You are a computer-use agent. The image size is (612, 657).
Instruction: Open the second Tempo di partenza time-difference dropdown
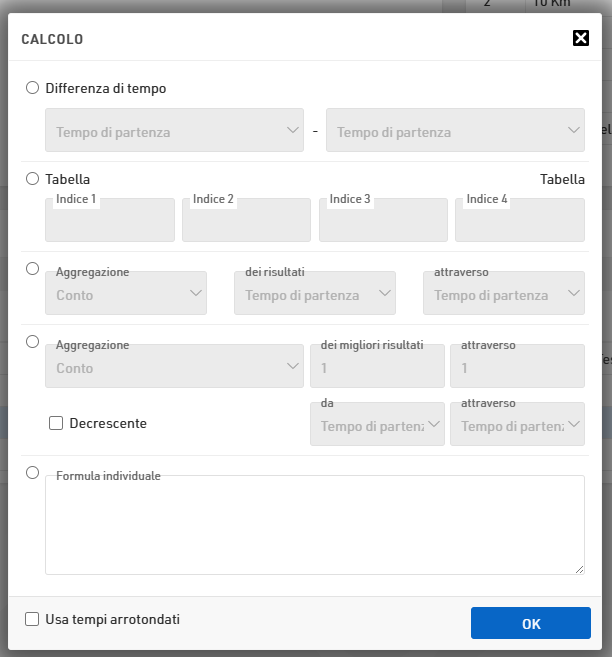click(455, 131)
